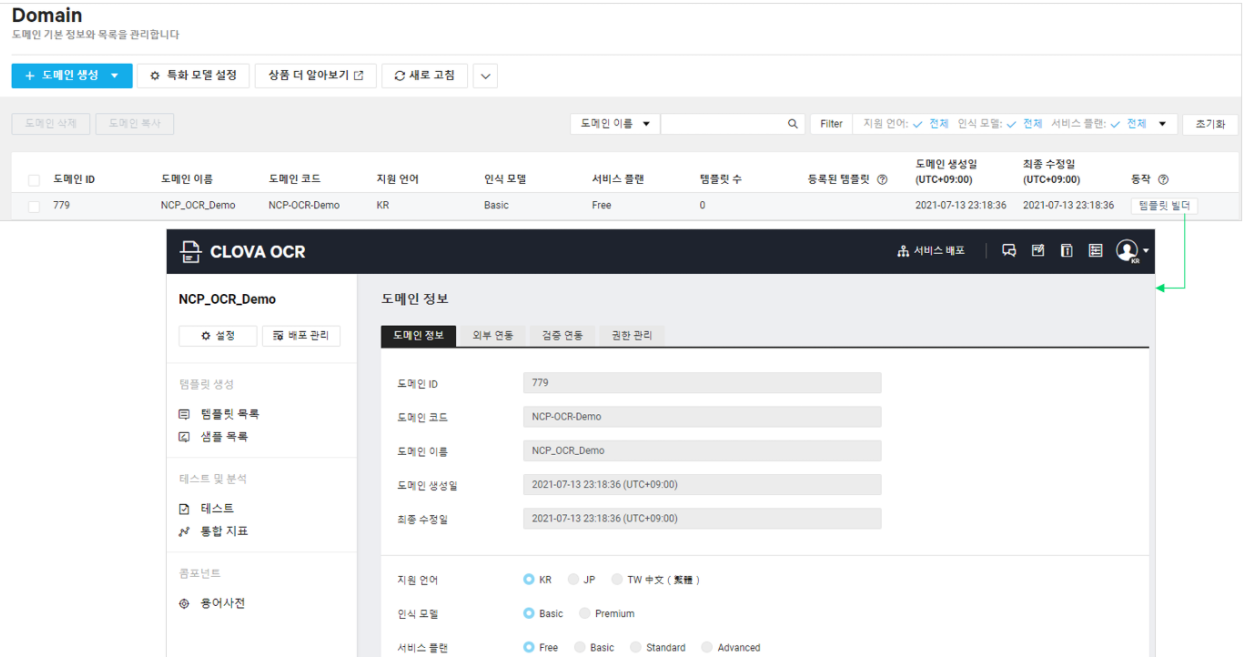The height and width of the screenshot is (657, 1245).
Task: Open 용어사전 in the sidebar
Action: [x=211, y=604]
